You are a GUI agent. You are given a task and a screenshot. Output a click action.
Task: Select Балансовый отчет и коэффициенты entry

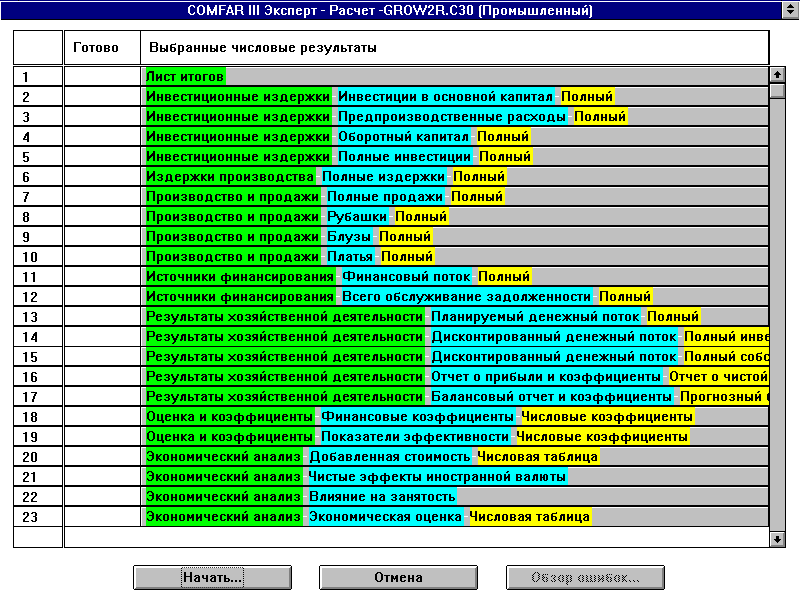point(552,396)
